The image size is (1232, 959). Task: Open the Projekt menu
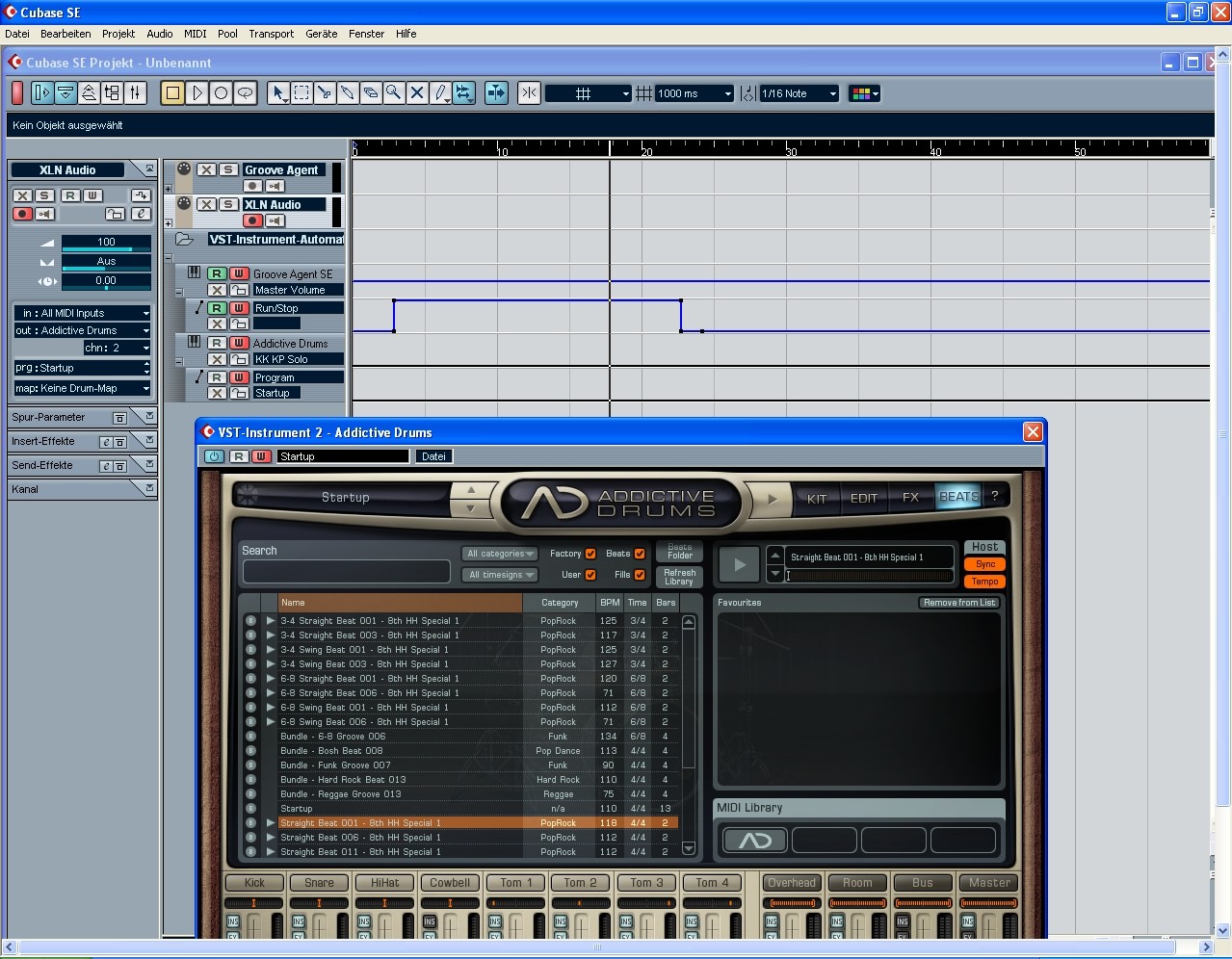click(x=118, y=34)
